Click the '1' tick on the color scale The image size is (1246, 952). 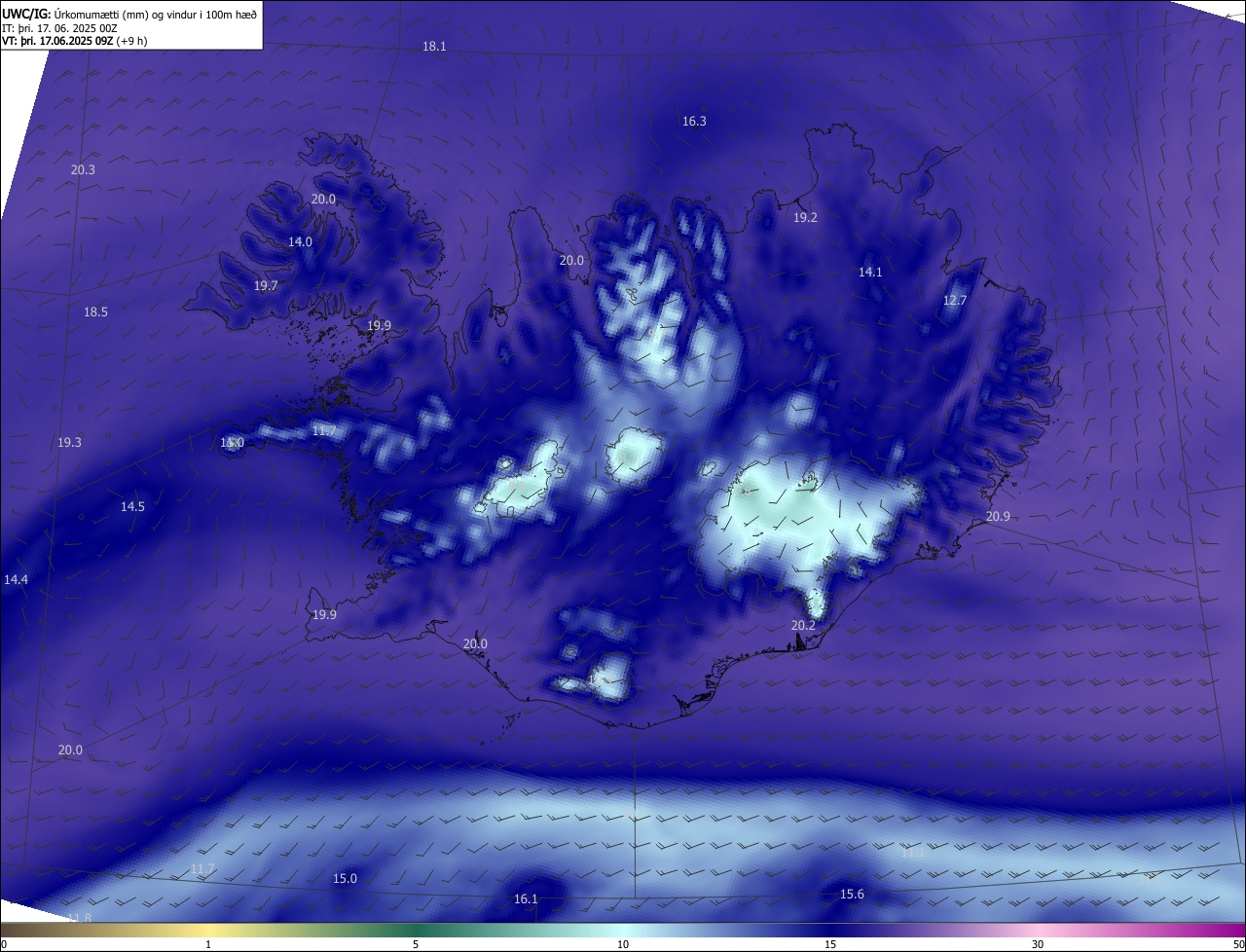208,944
